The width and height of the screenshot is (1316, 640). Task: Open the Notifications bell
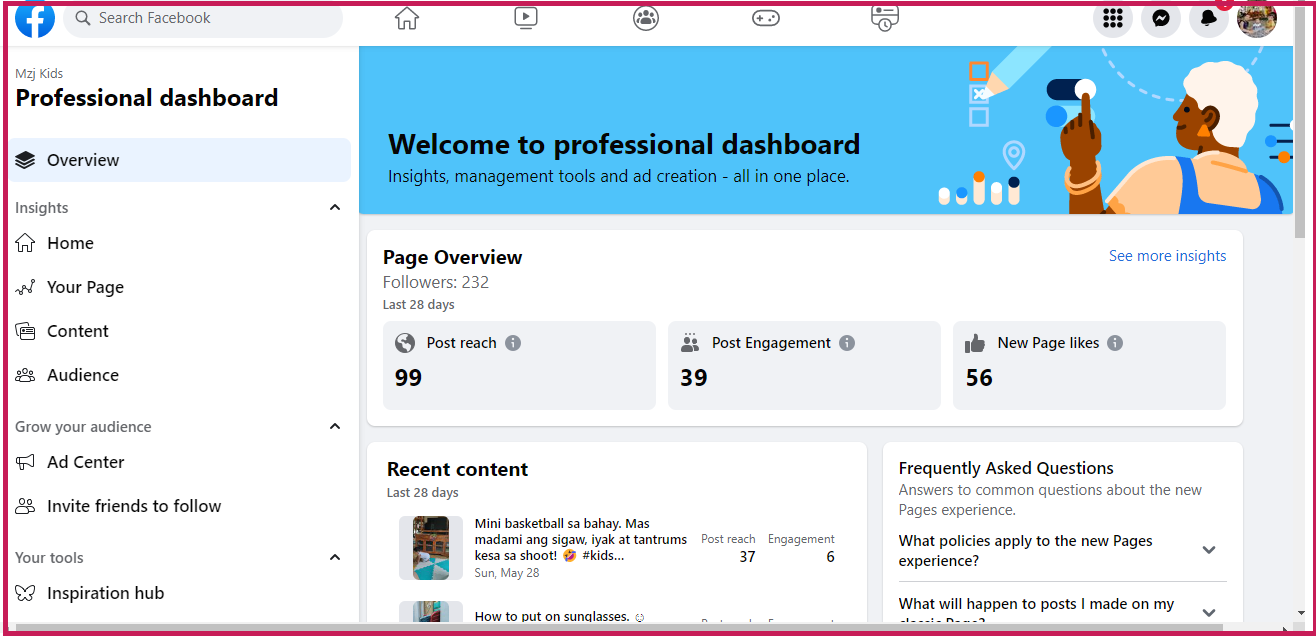click(x=1209, y=18)
